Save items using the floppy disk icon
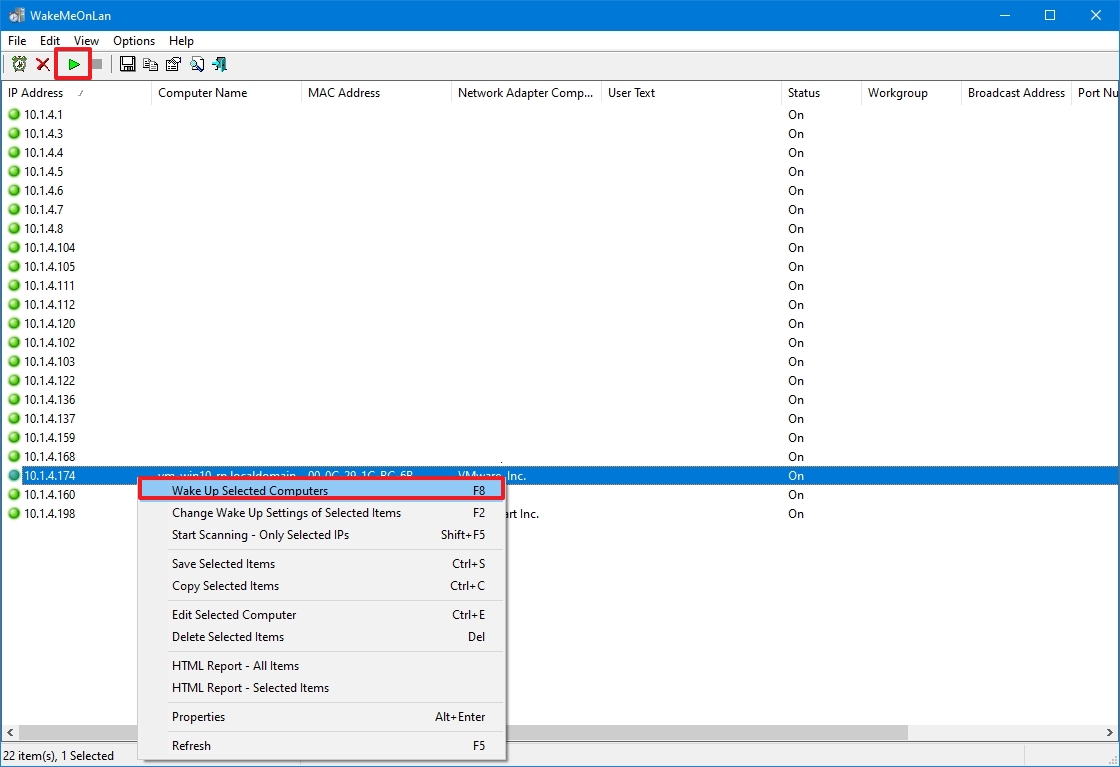Image resolution: width=1120 pixels, height=767 pixels. coord(127,63)
